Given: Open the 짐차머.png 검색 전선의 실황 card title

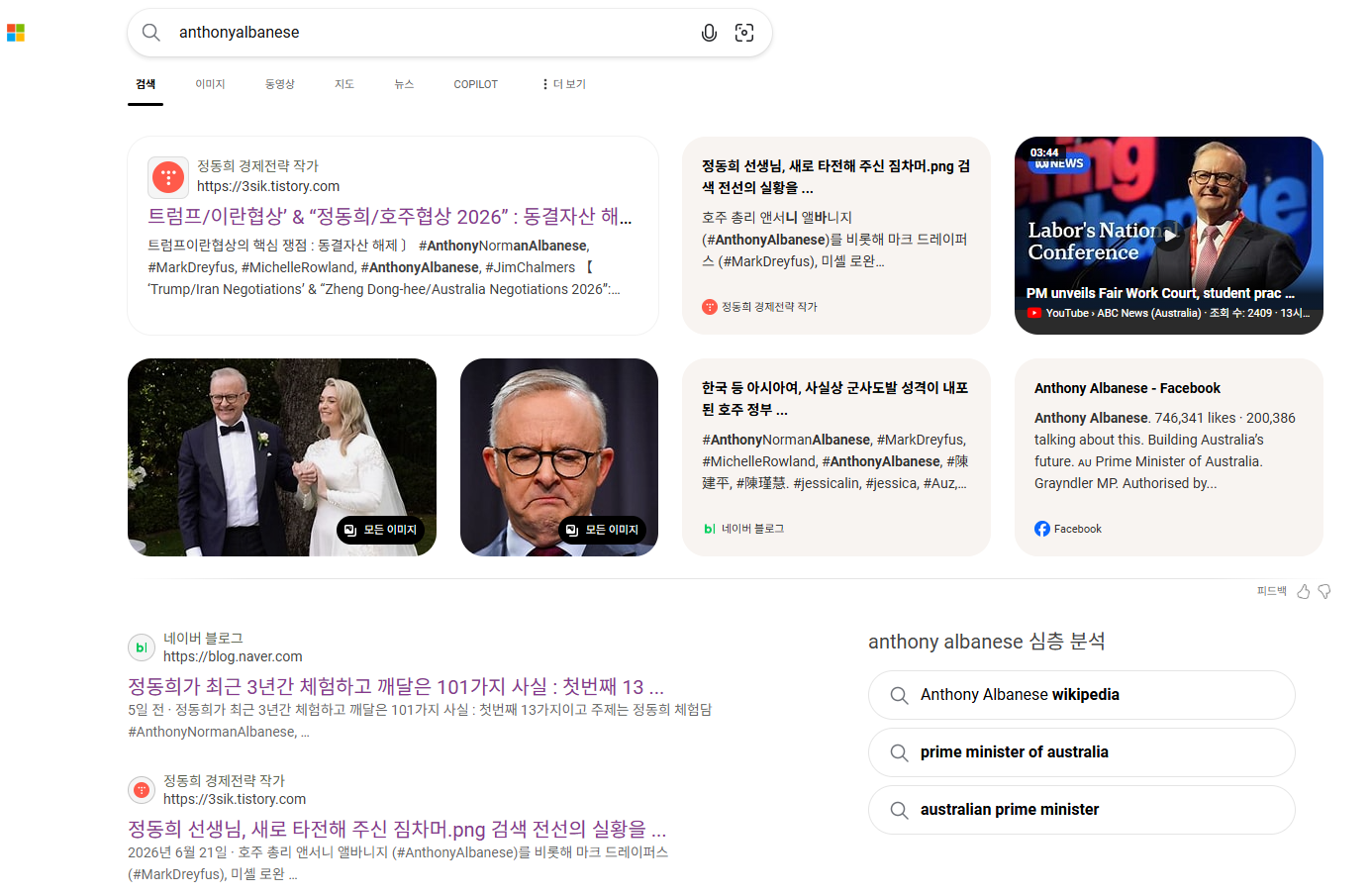Looking at the screenshot, I should click(x=835, y=177).
